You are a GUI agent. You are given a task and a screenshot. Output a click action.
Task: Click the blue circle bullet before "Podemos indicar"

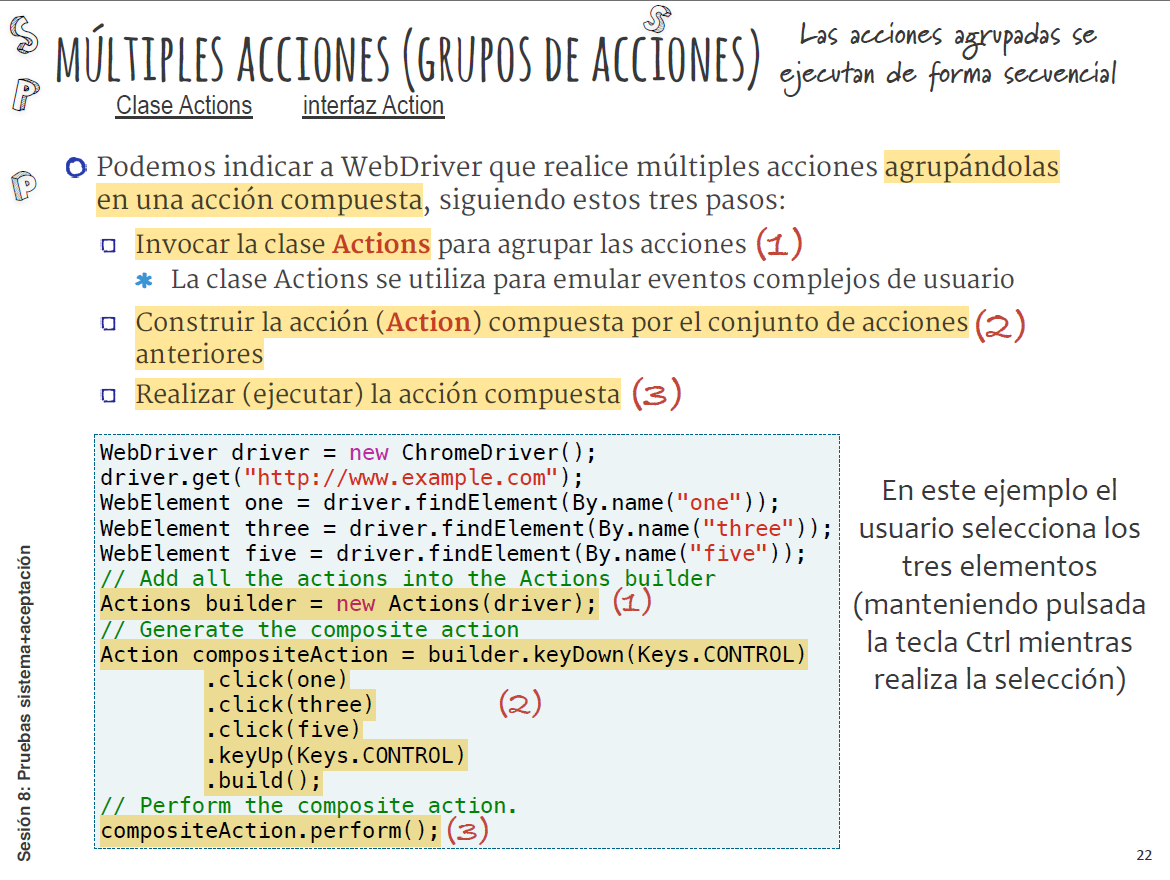(x=76, y=168)
